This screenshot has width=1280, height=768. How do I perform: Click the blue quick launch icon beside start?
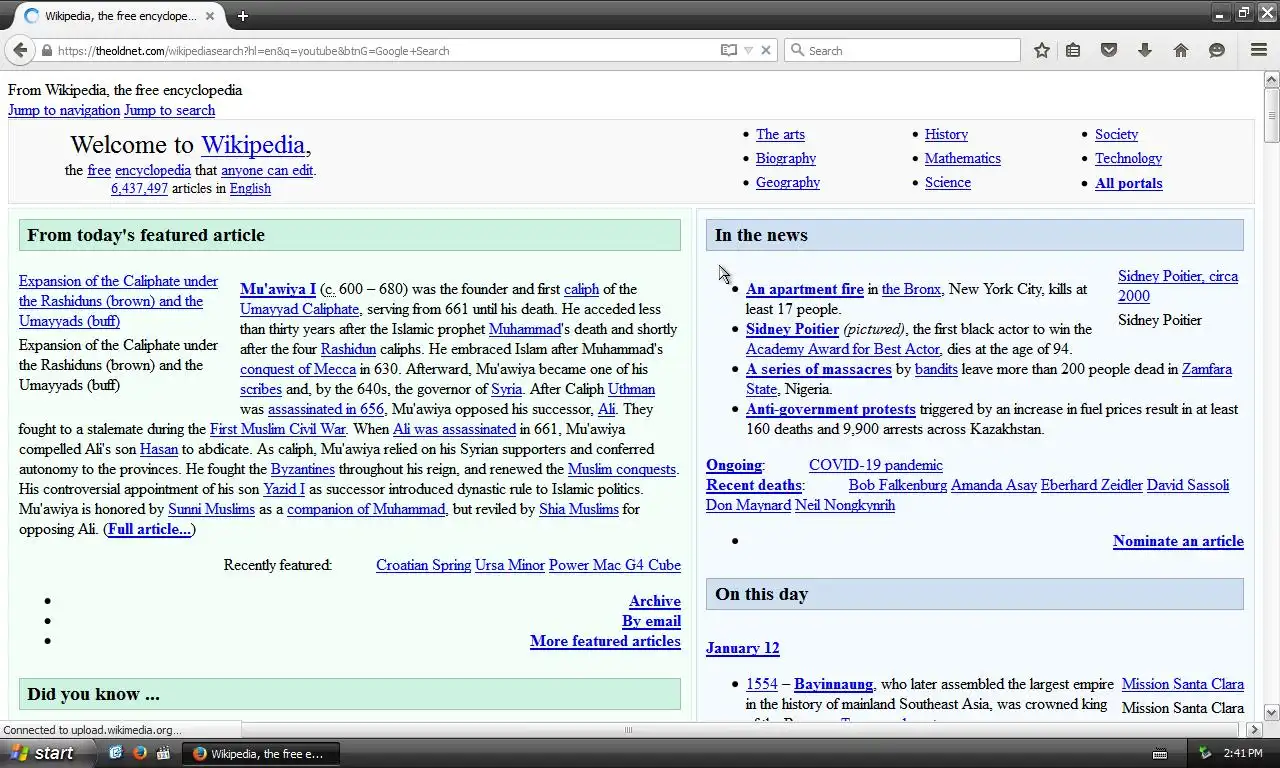[x=115, y=753]
